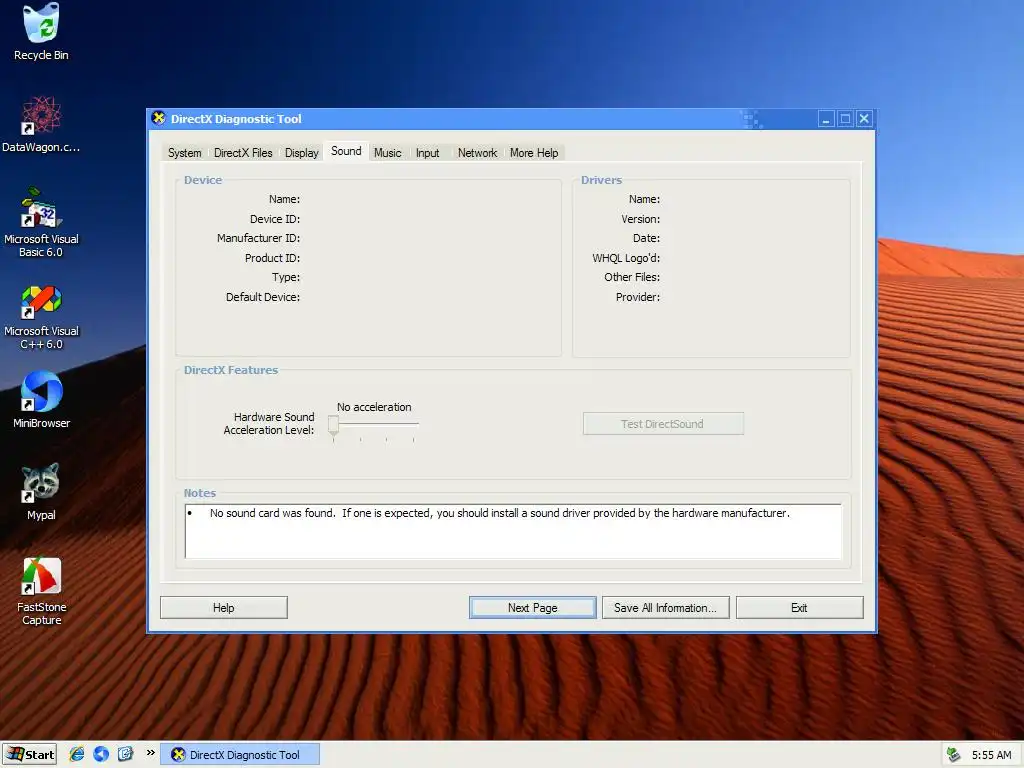
Task: Open the Recycle Bin desktop icon
Action: [41, 33]
